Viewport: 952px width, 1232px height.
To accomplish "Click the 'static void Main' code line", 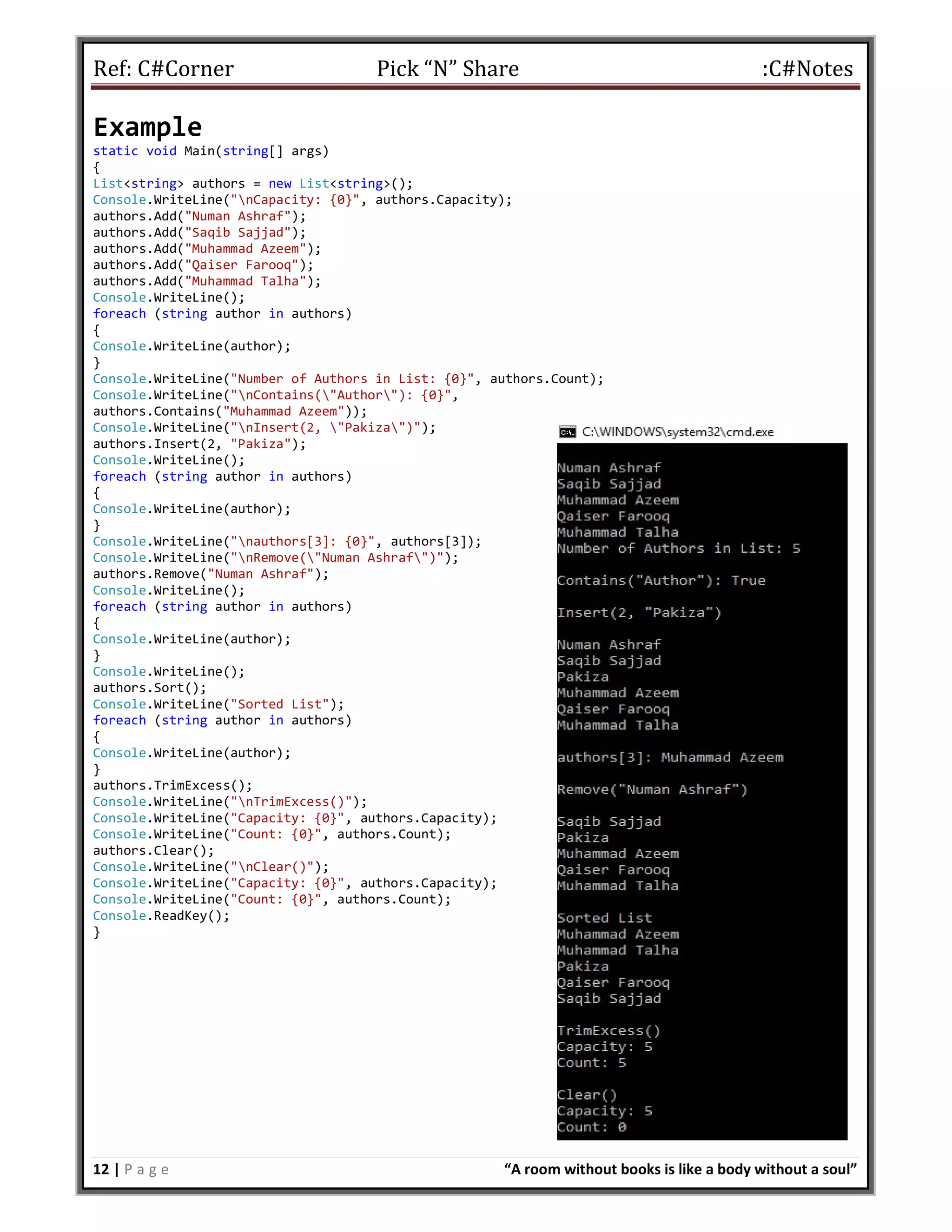I will (211, 151).
